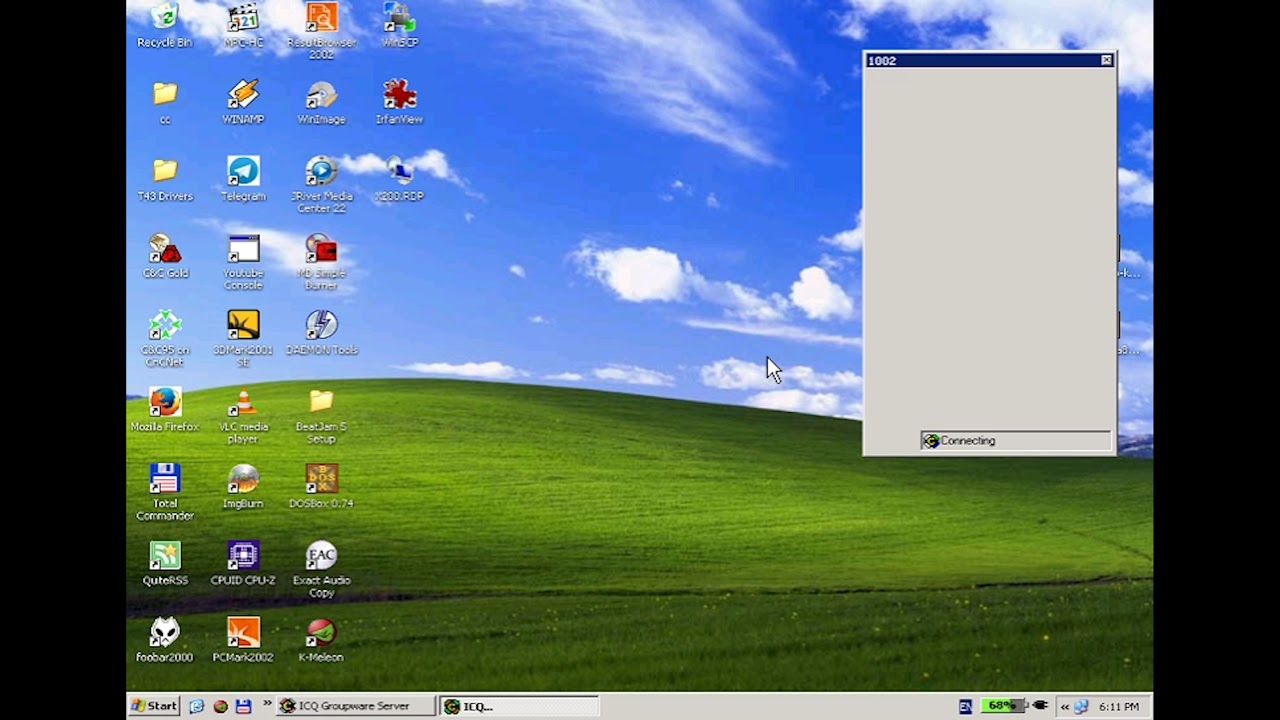Launch MPC-HC from the desktop
Image resolution: width=1280 pixels, height=720 pixels.
point(243,25)
